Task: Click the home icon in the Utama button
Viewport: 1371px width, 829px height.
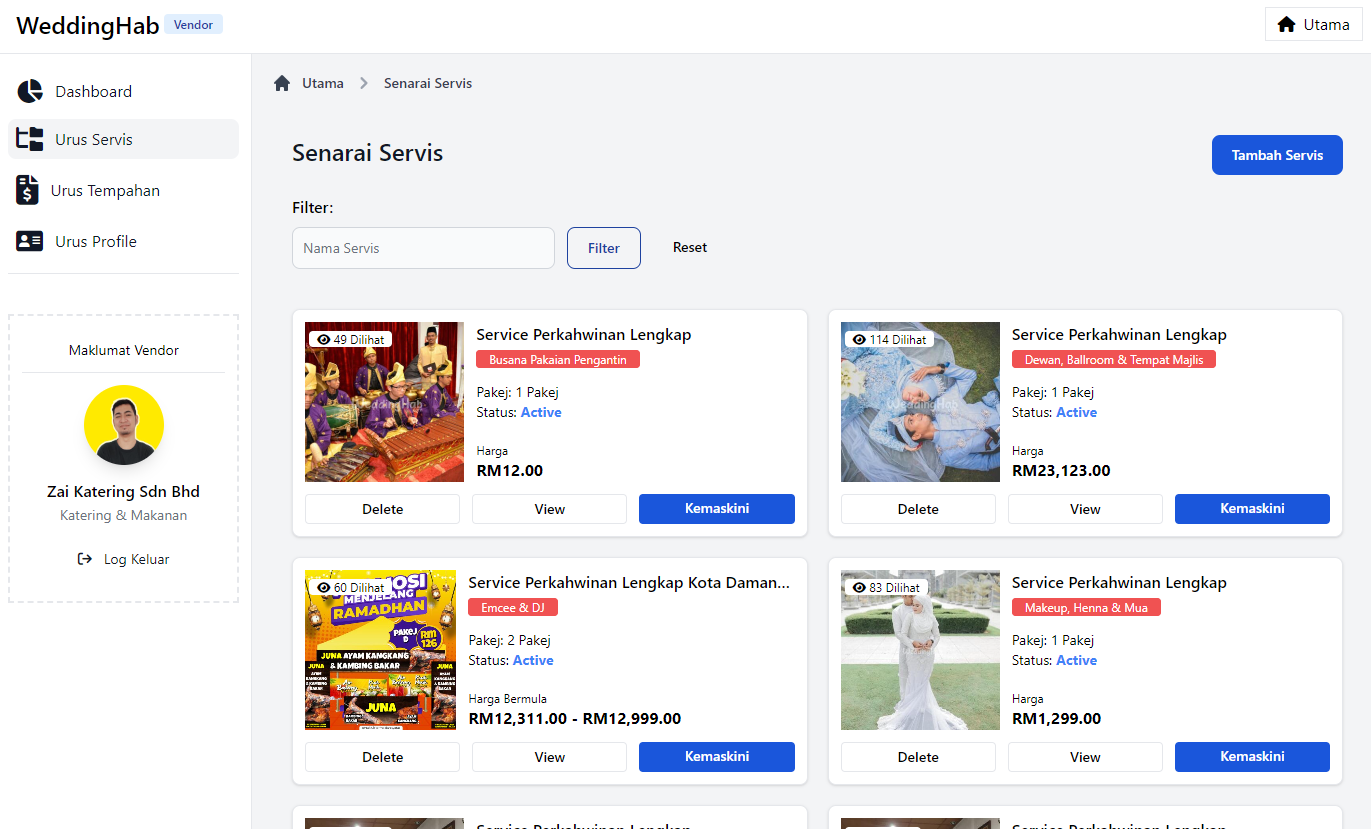Action: pos(1286,24)
